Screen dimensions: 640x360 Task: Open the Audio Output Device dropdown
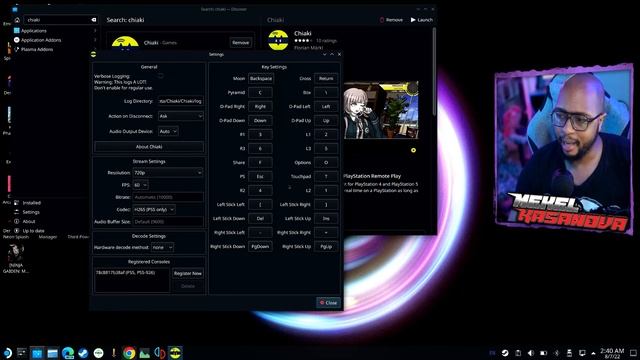pyautogui.click(x=168, y=131)
